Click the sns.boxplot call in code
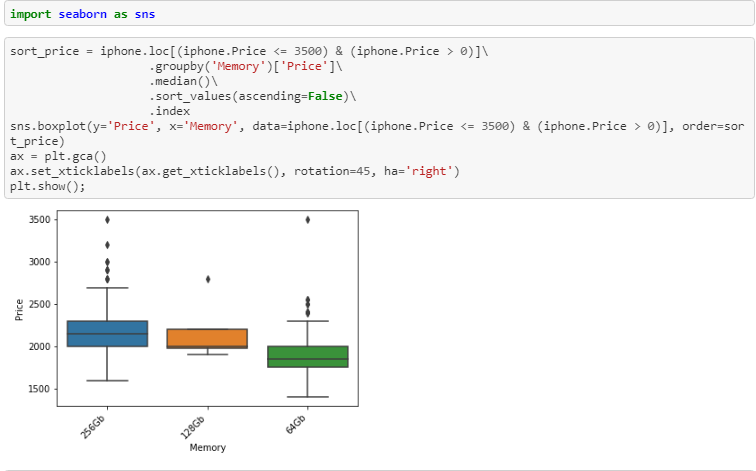756x471 pixels. pyautogui.click(x=377, y=134)
